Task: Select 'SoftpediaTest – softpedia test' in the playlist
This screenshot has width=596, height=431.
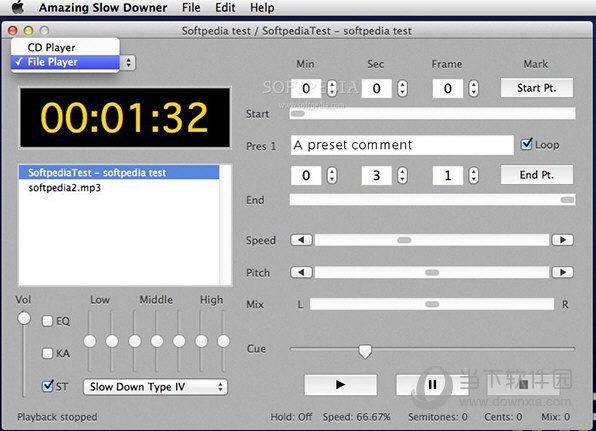Action: pos(119,173)
